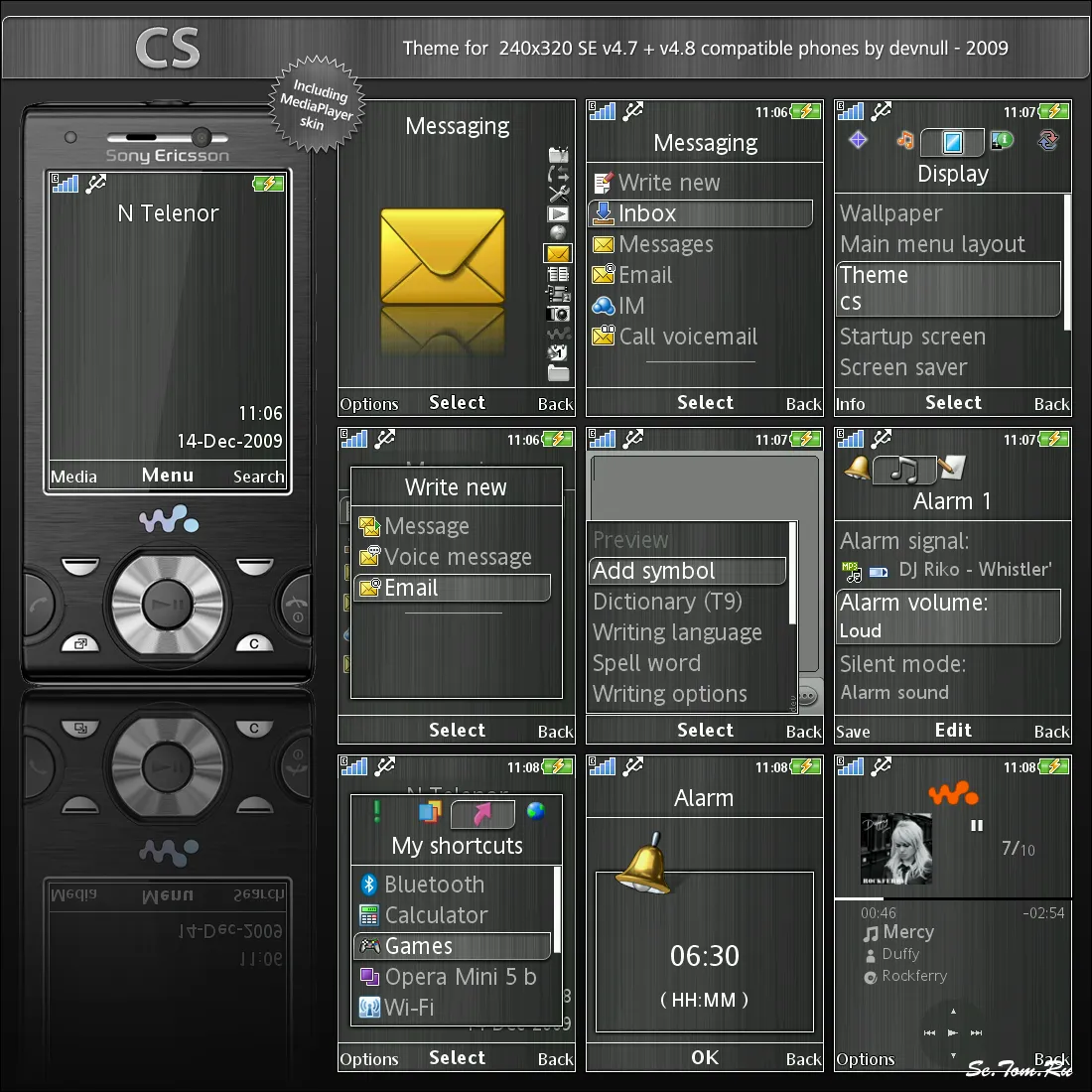The image size is (1092, 1092).
Task: Select the Calls icon with phone and arrows
Action: point(558,174)
